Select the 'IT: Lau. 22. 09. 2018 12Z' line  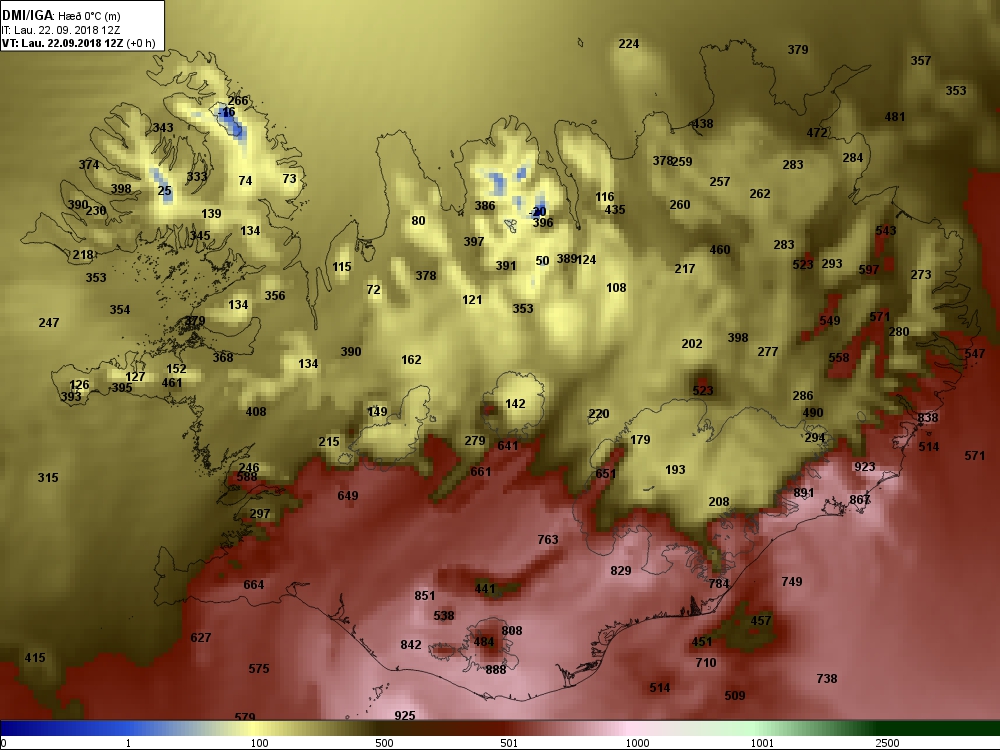61,29
